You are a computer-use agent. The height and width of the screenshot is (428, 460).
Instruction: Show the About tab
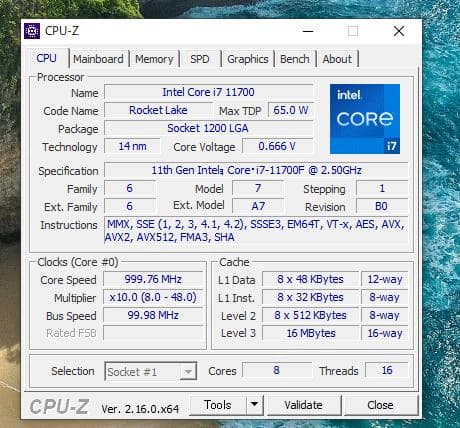(x=337, y=59)
